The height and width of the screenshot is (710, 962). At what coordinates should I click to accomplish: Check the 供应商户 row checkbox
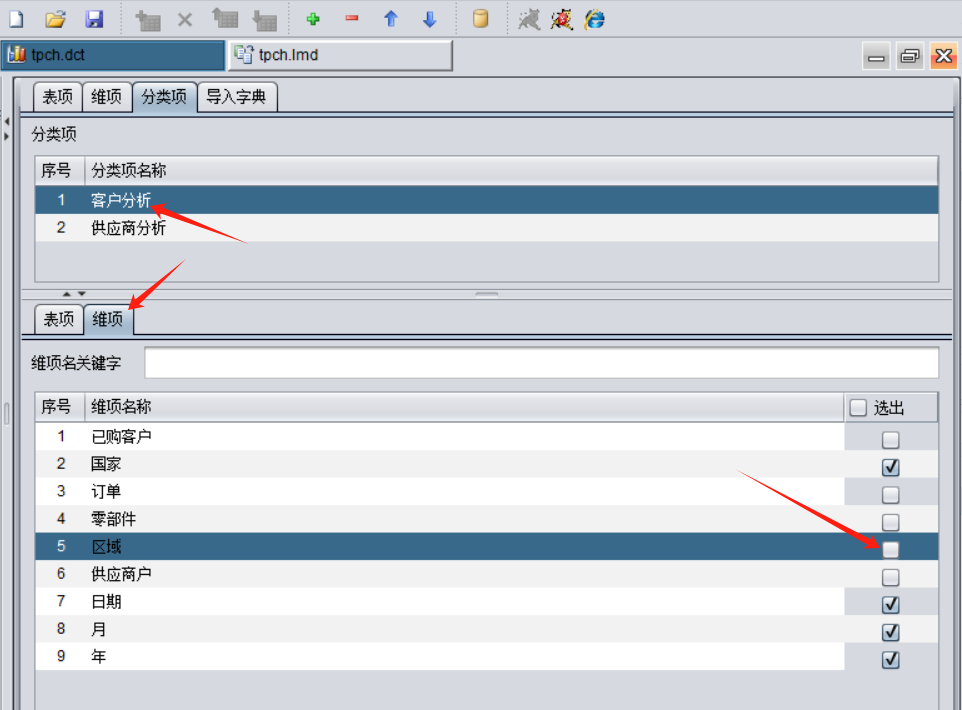point(890,577)
